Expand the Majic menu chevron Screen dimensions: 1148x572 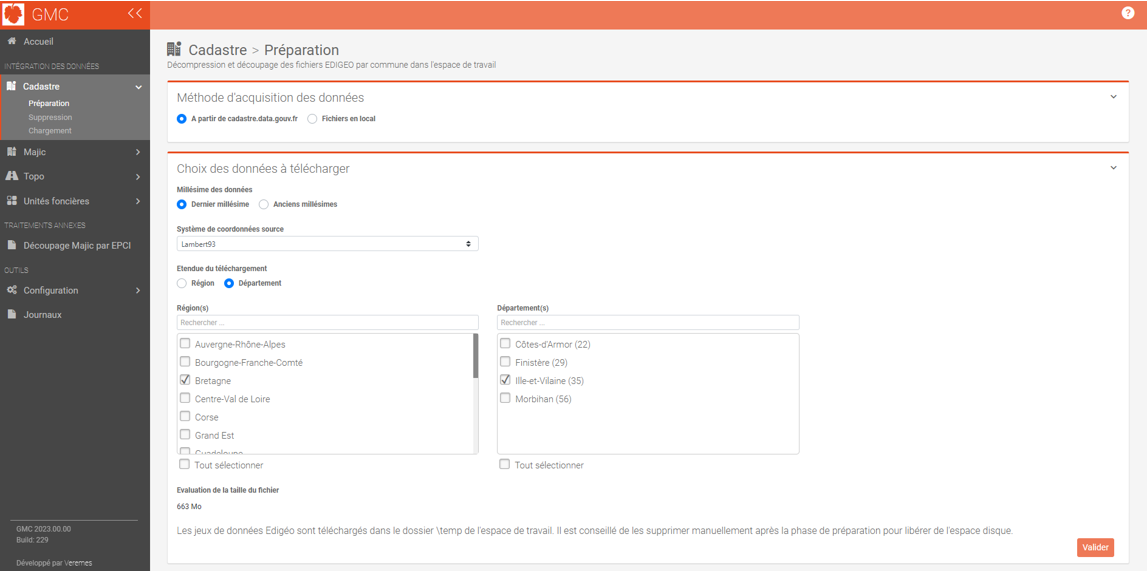[138, 152]
